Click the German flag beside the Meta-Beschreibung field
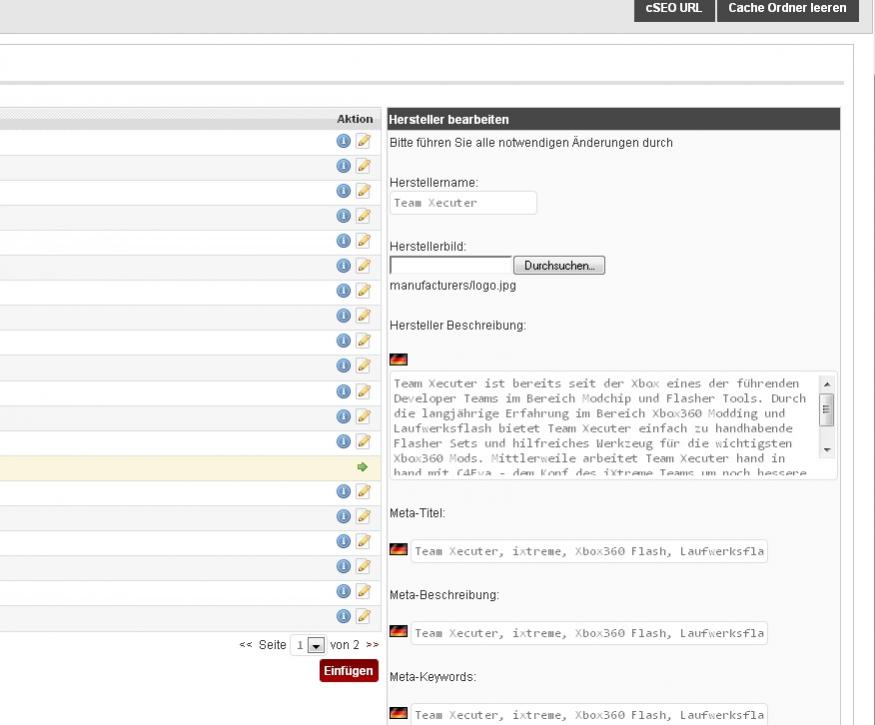The image size is (875, 725). tap(398, 632)
